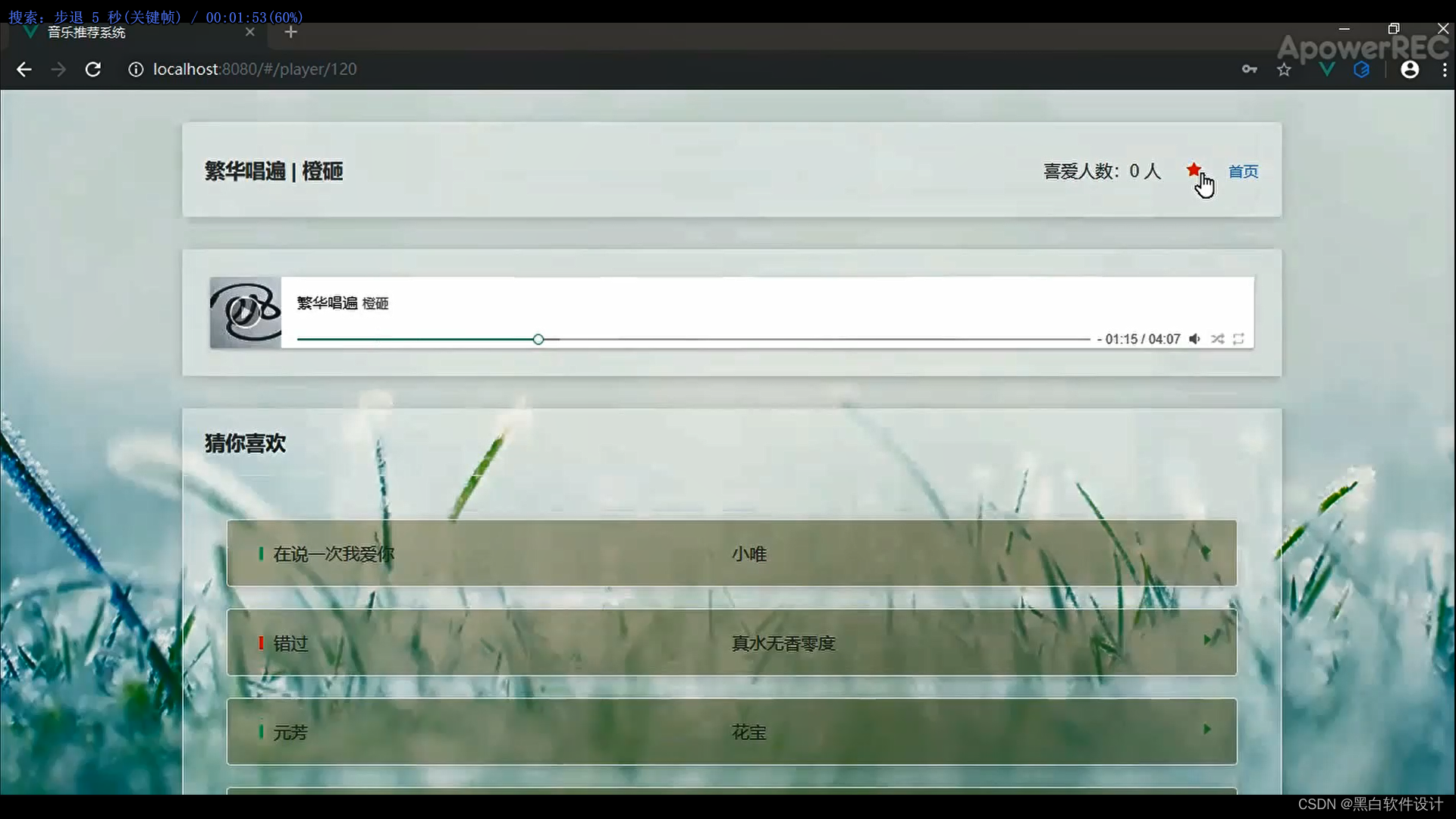
Task: Click the play arrow on 小唯 row
Action: click(x=1207, y=551)
